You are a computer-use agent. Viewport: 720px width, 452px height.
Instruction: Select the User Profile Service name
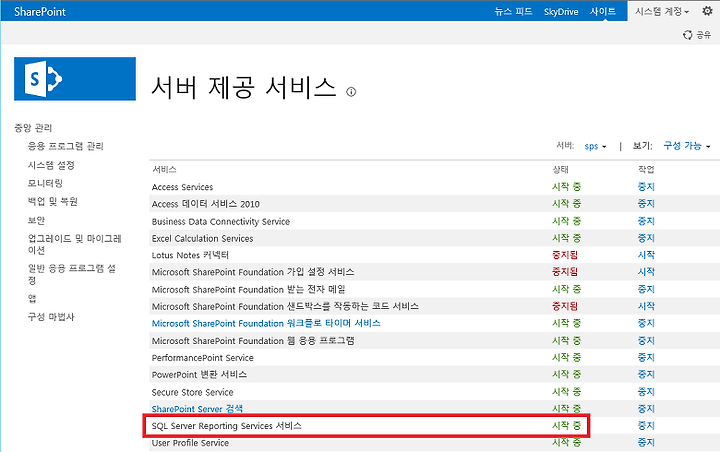[x=190, y=443]
